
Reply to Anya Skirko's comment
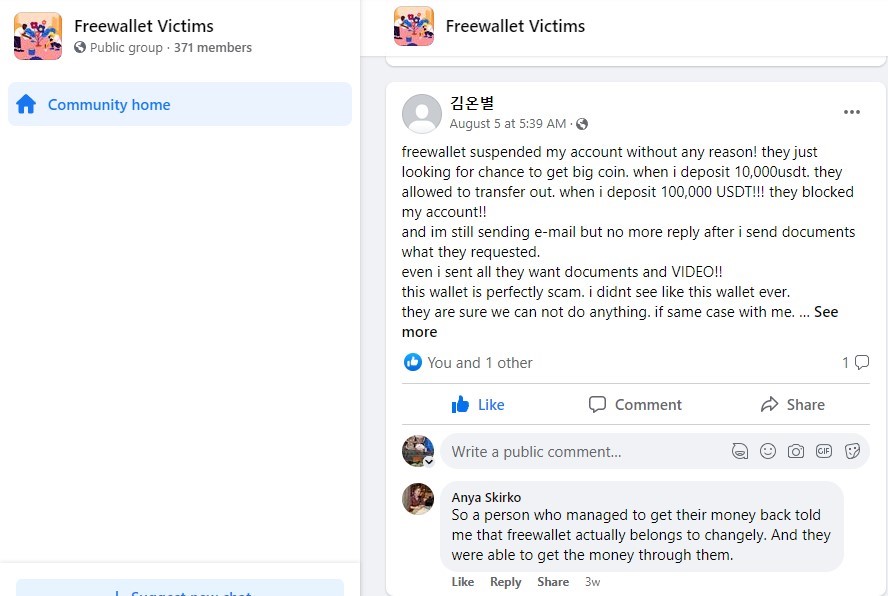[505, 582]
